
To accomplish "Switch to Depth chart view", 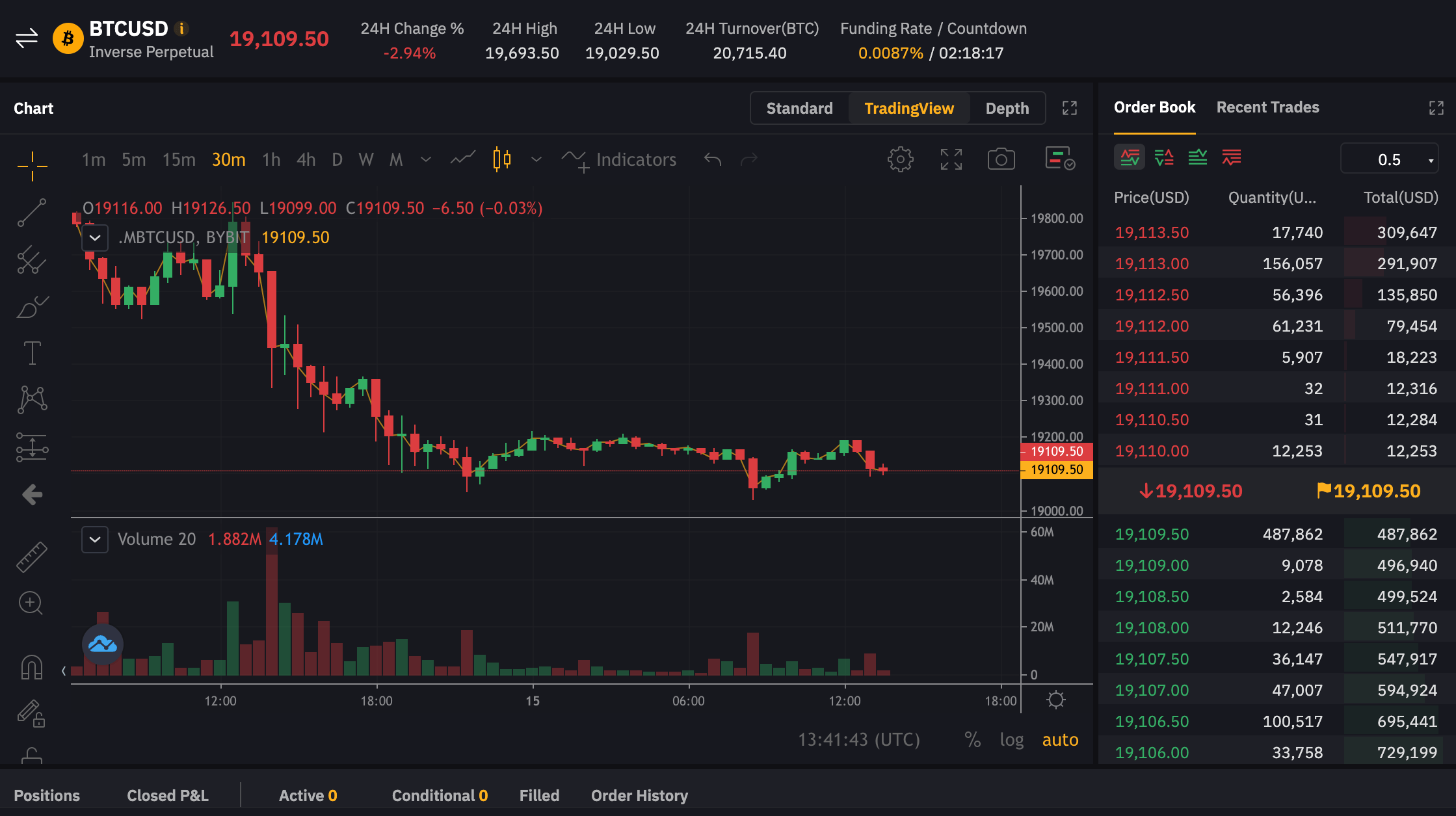I will pyautogui.click(x=1007, y=108).
